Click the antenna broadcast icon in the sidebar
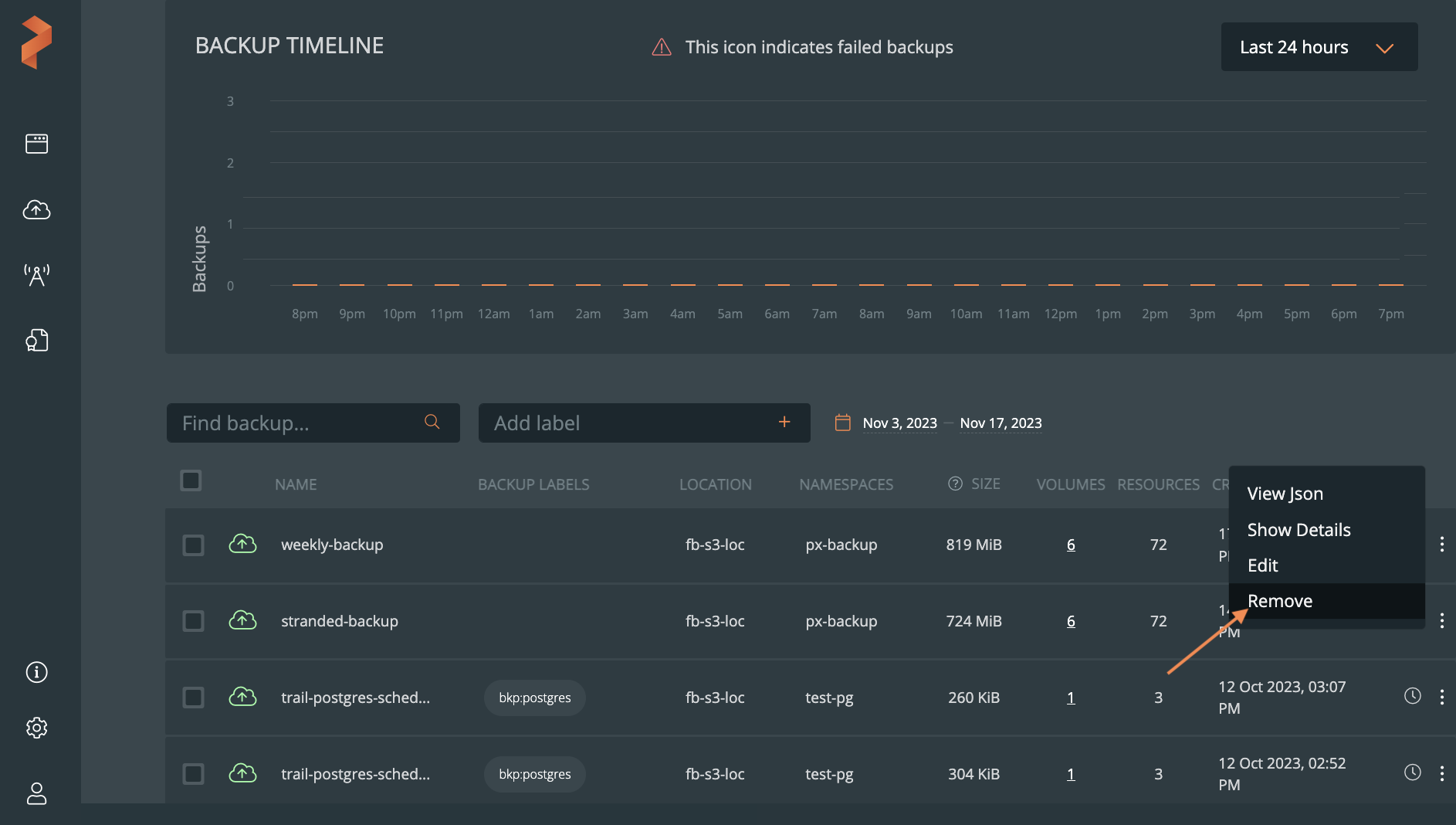Screen dimensions: 1456x825 coord(36,274)
